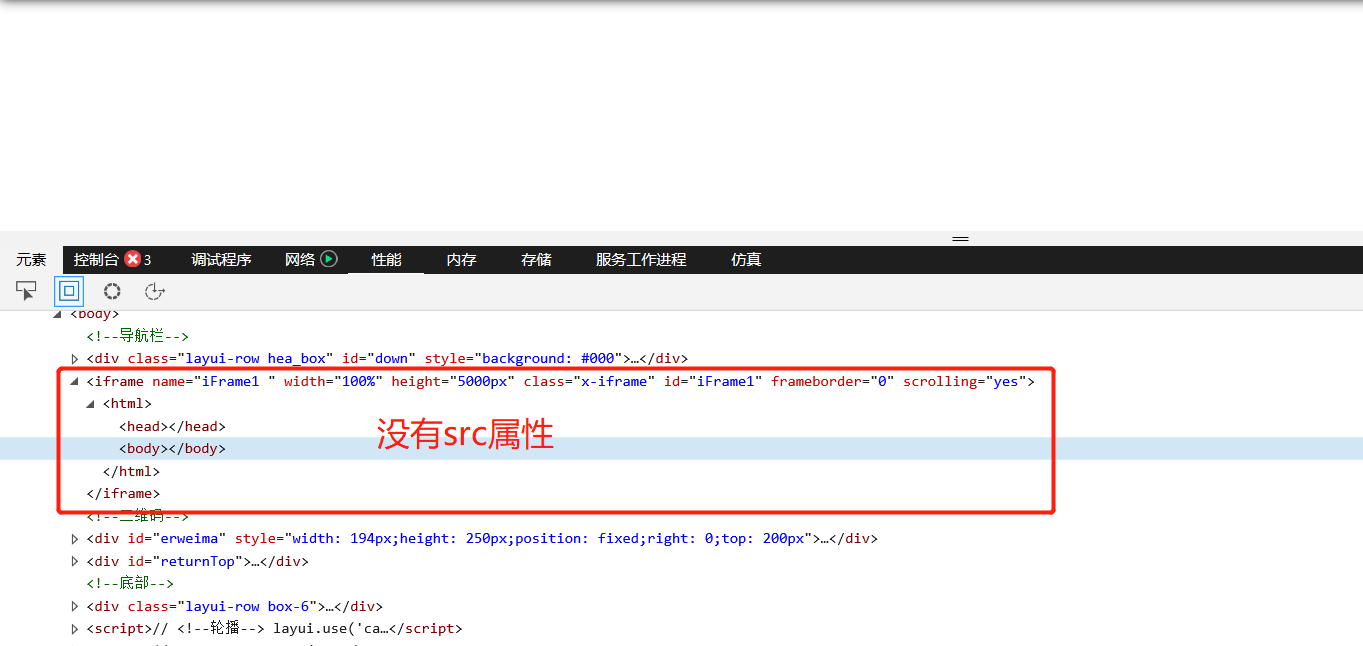
Task: Open the 元素 panel
Action: [x=30, y=259]
